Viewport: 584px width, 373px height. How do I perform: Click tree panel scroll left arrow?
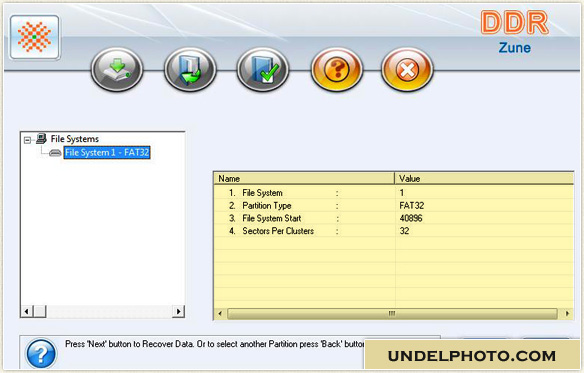coord(26,311)
